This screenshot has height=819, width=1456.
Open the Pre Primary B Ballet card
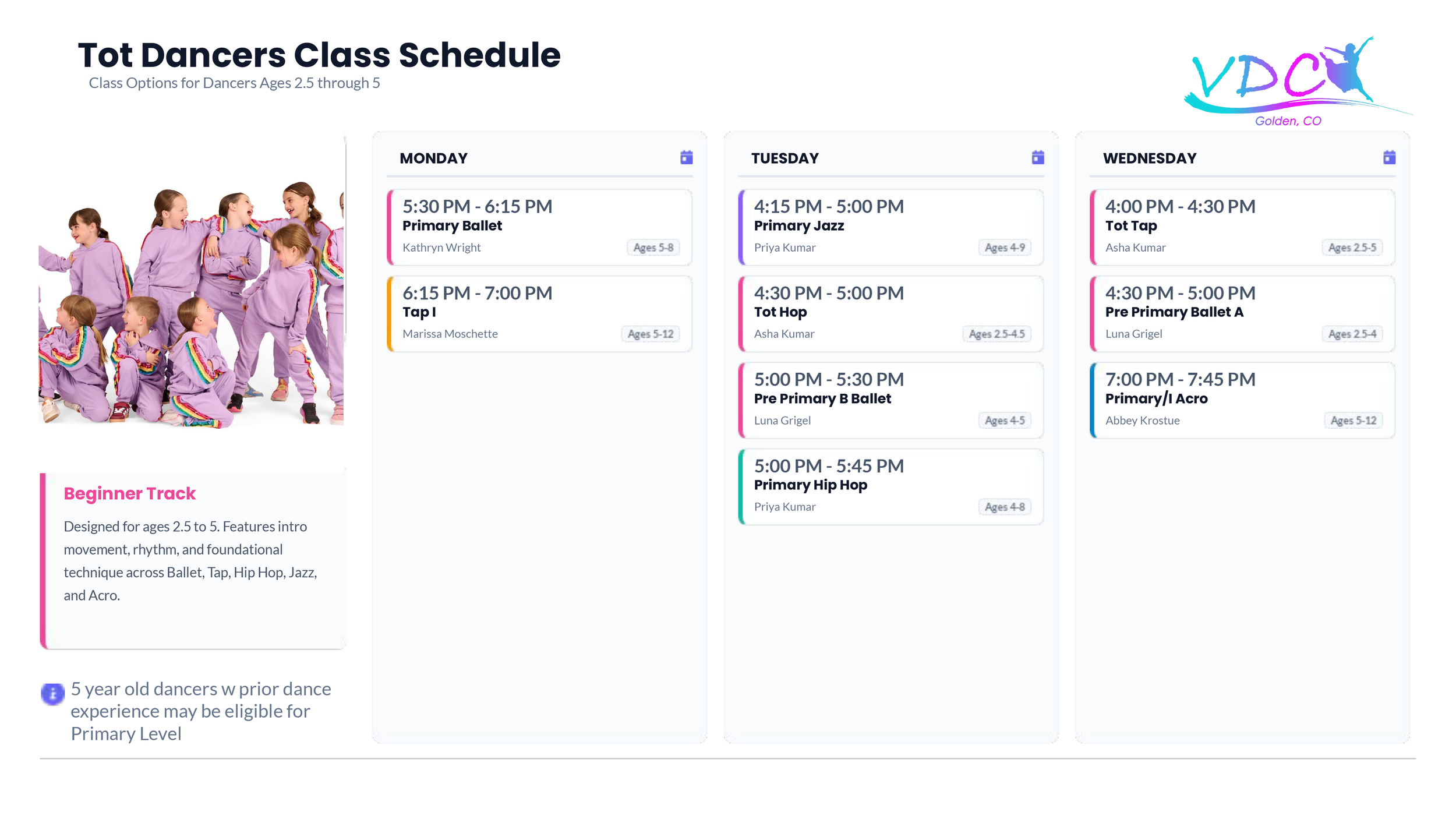890,400
